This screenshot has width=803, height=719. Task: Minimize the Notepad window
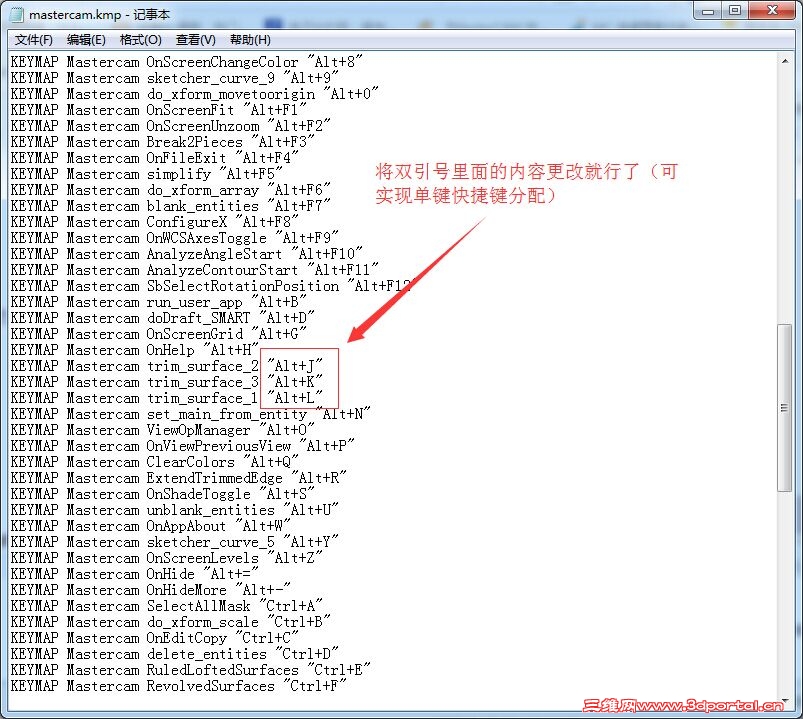point(708,11)
